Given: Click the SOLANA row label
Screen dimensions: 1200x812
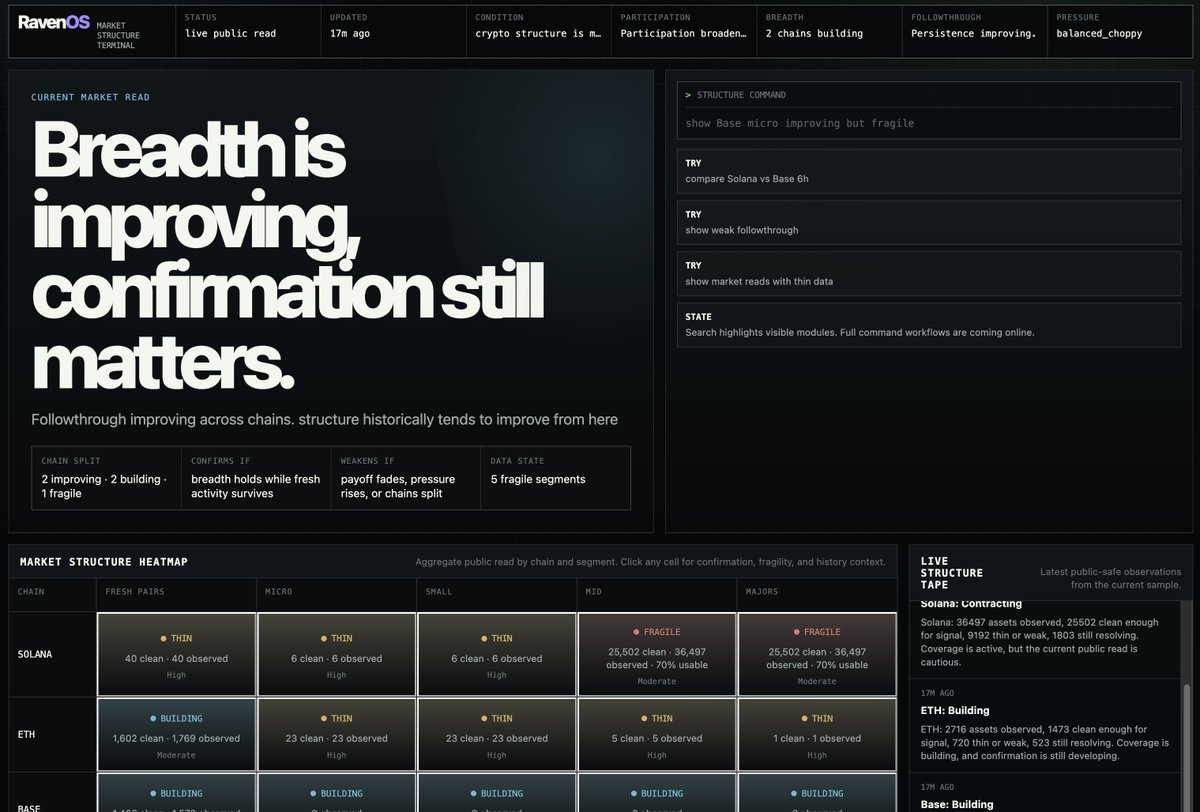Looking at the screenshot, I should click(35, 654).
